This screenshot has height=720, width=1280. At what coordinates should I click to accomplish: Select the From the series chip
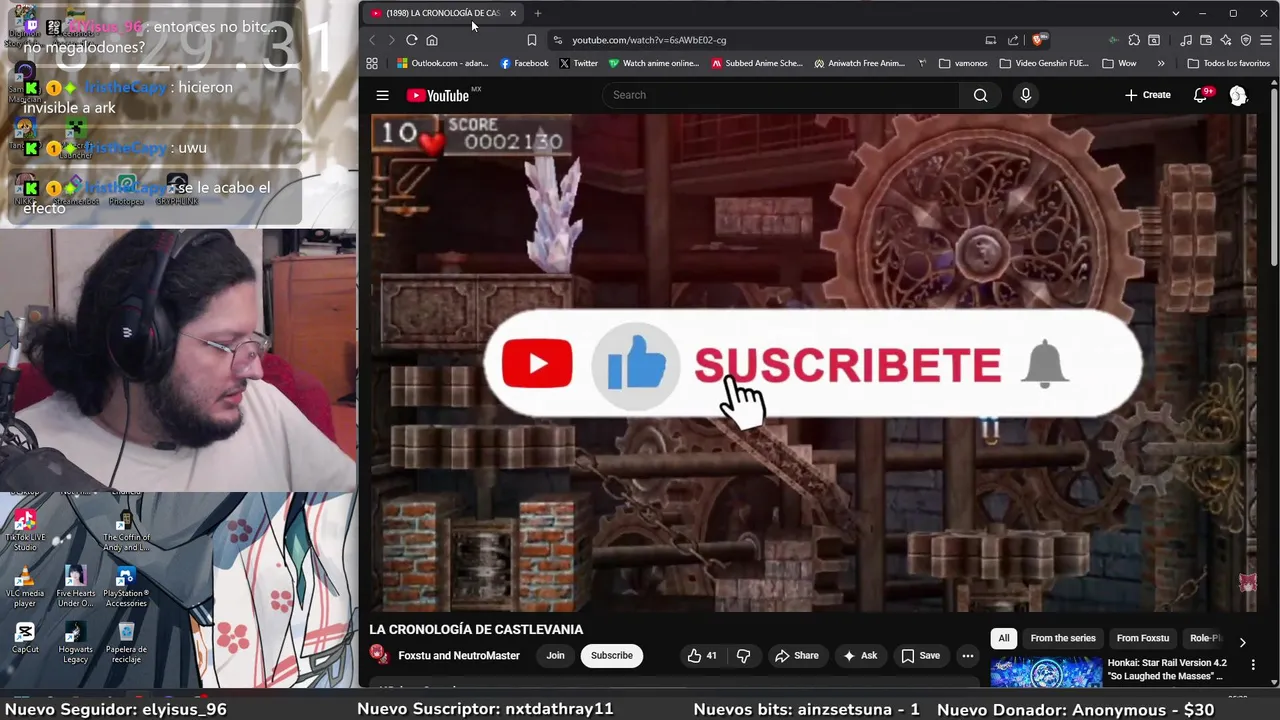pos(1063,638)
